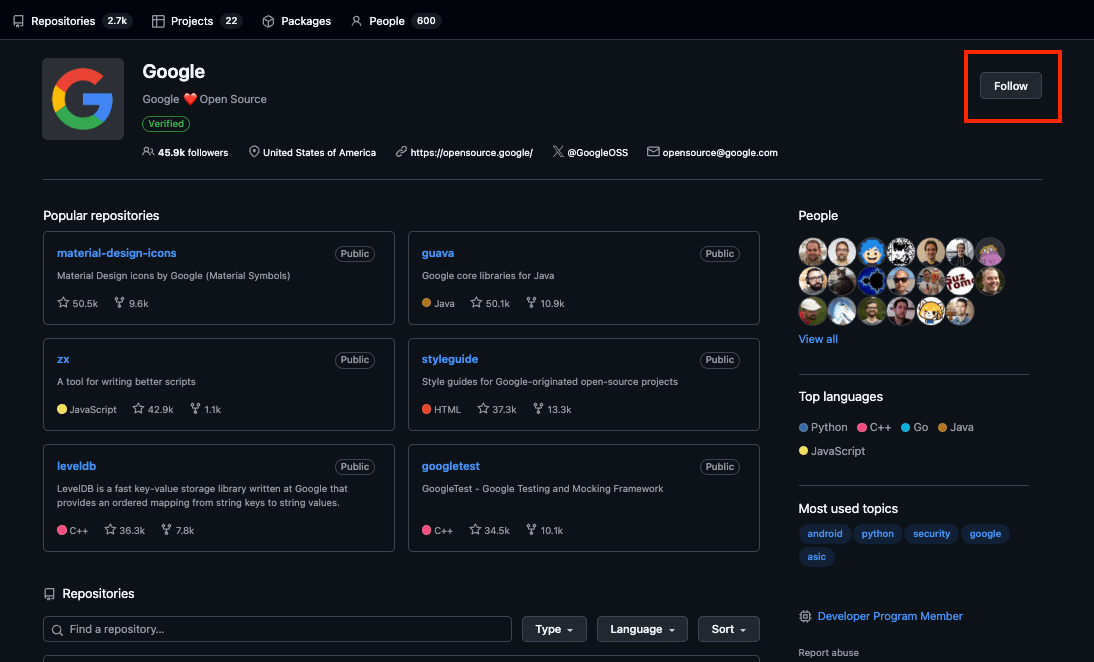Viewport: 1094px width, 662px height.
Task: Click guava's star icon with 50.1k
Action: tap(476, 303)
